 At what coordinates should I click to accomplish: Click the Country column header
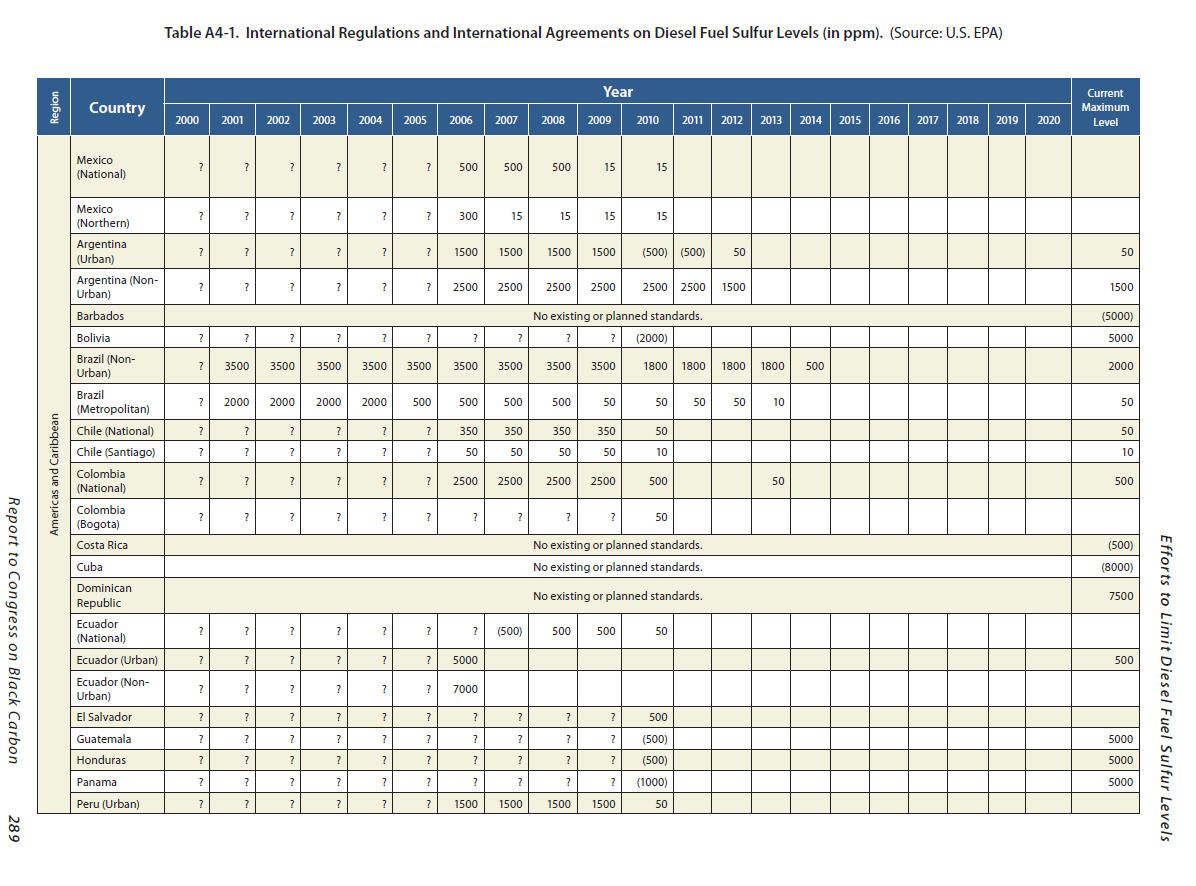point(117,108)
